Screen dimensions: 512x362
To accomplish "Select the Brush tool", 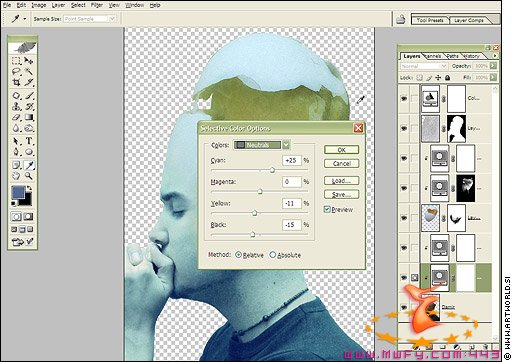I will click(x=29, y=96).
